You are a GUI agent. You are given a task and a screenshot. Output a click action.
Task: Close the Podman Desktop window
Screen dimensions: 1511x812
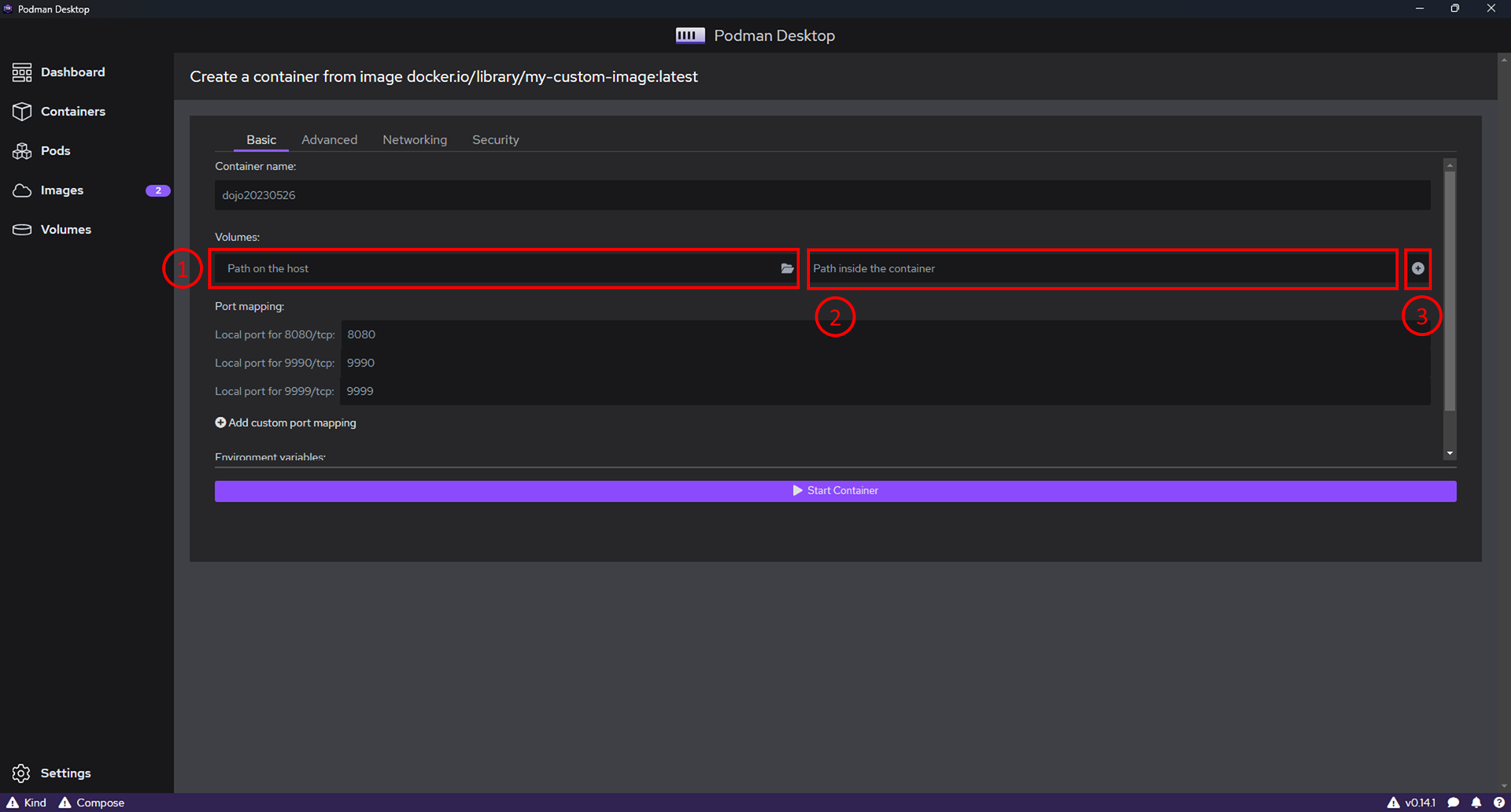(1491, 9)
